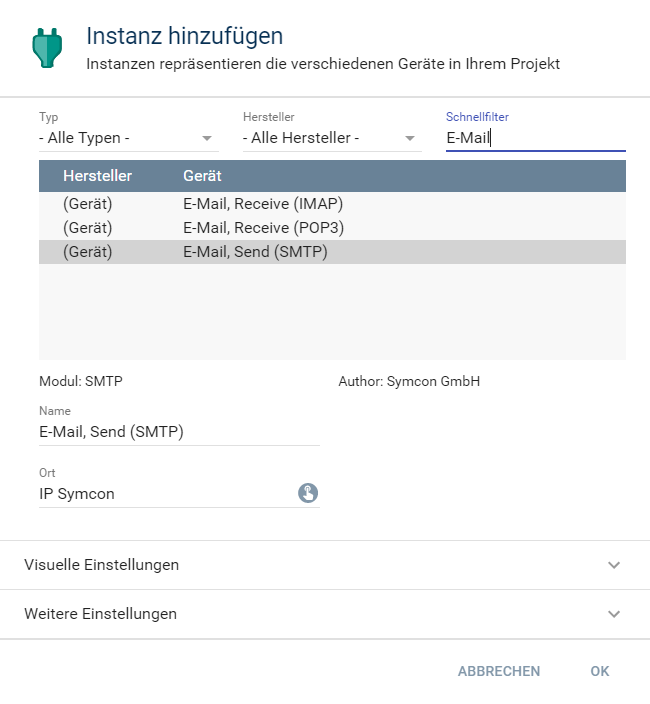The width and height of the screenshot is (650, 704).
Task: Expand Visuelle Einstellungen section
Action: (102, 565)
